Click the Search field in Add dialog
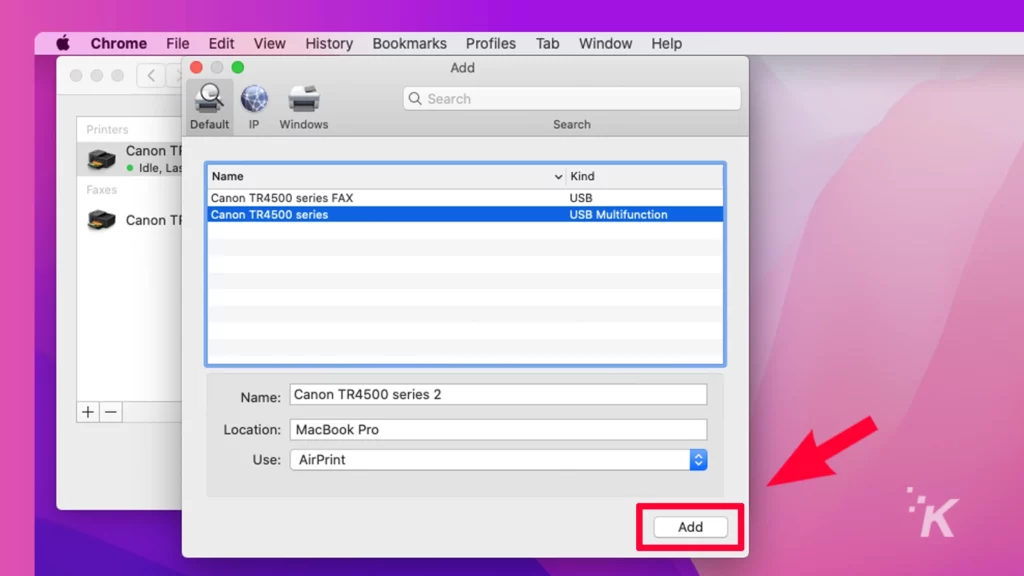Image resolution: width=1024 pixels, height=576 pixels. point(572,99)
